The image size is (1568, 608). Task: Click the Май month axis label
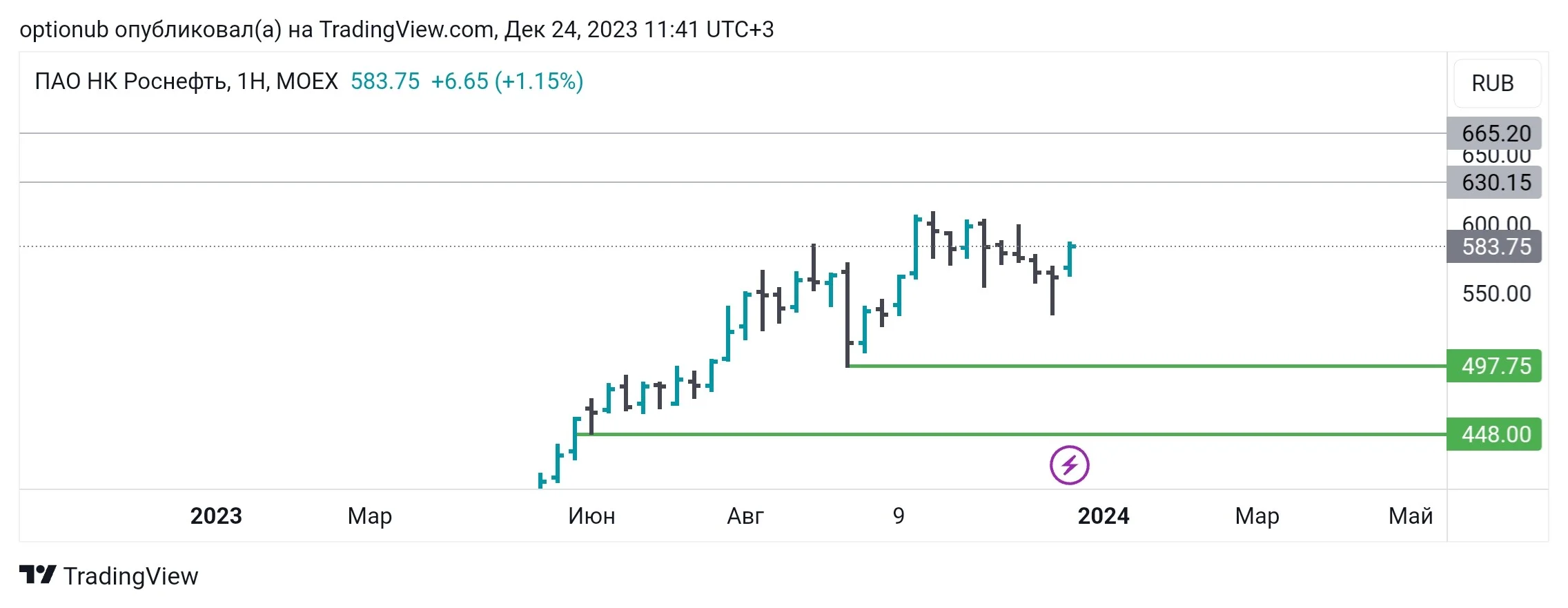tap(1411, 516)
